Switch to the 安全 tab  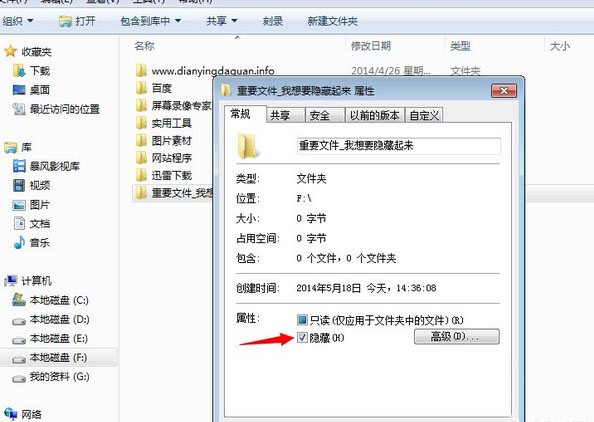[325, 115]
